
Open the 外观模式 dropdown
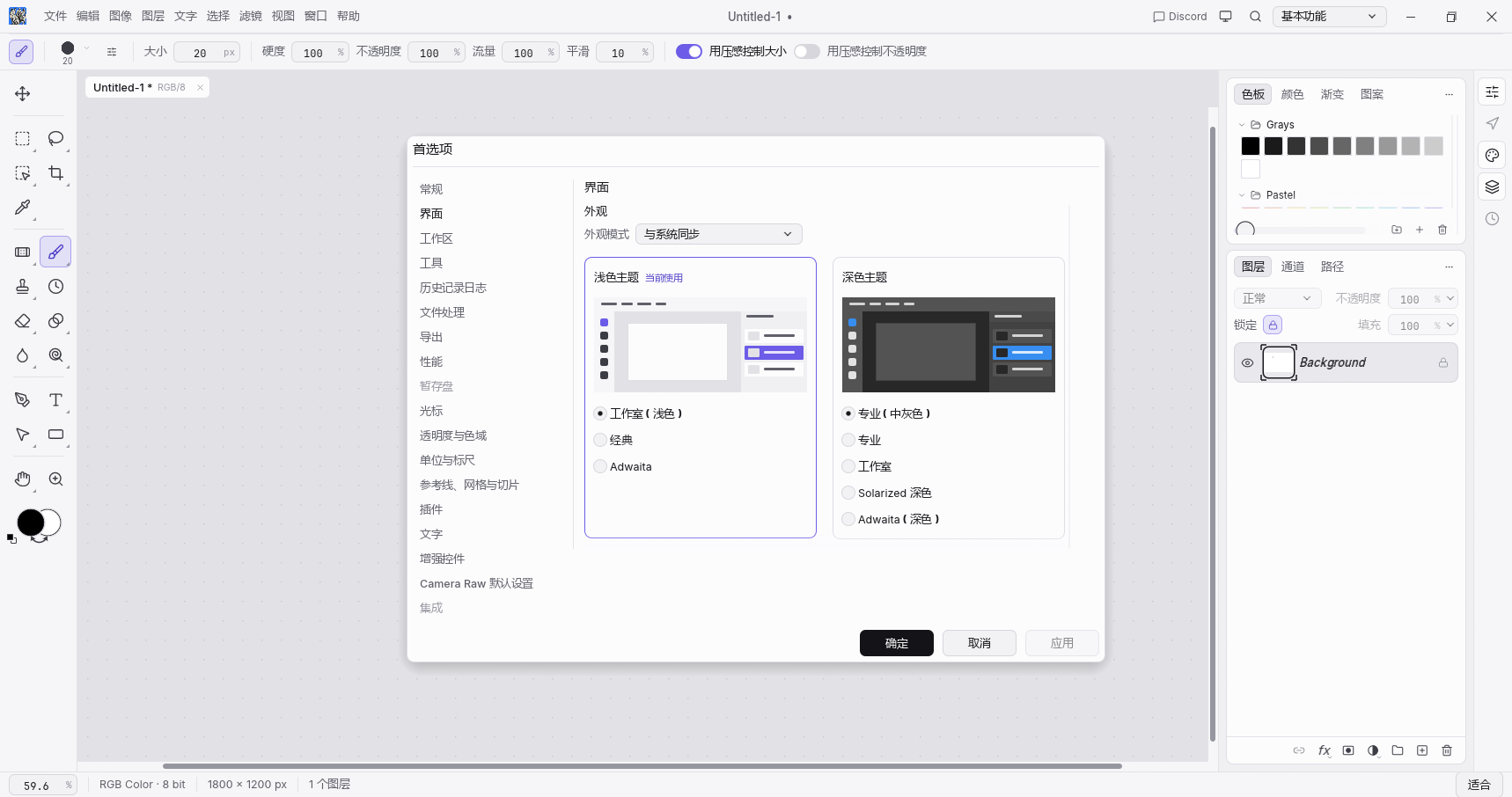[x=719, y=234]
